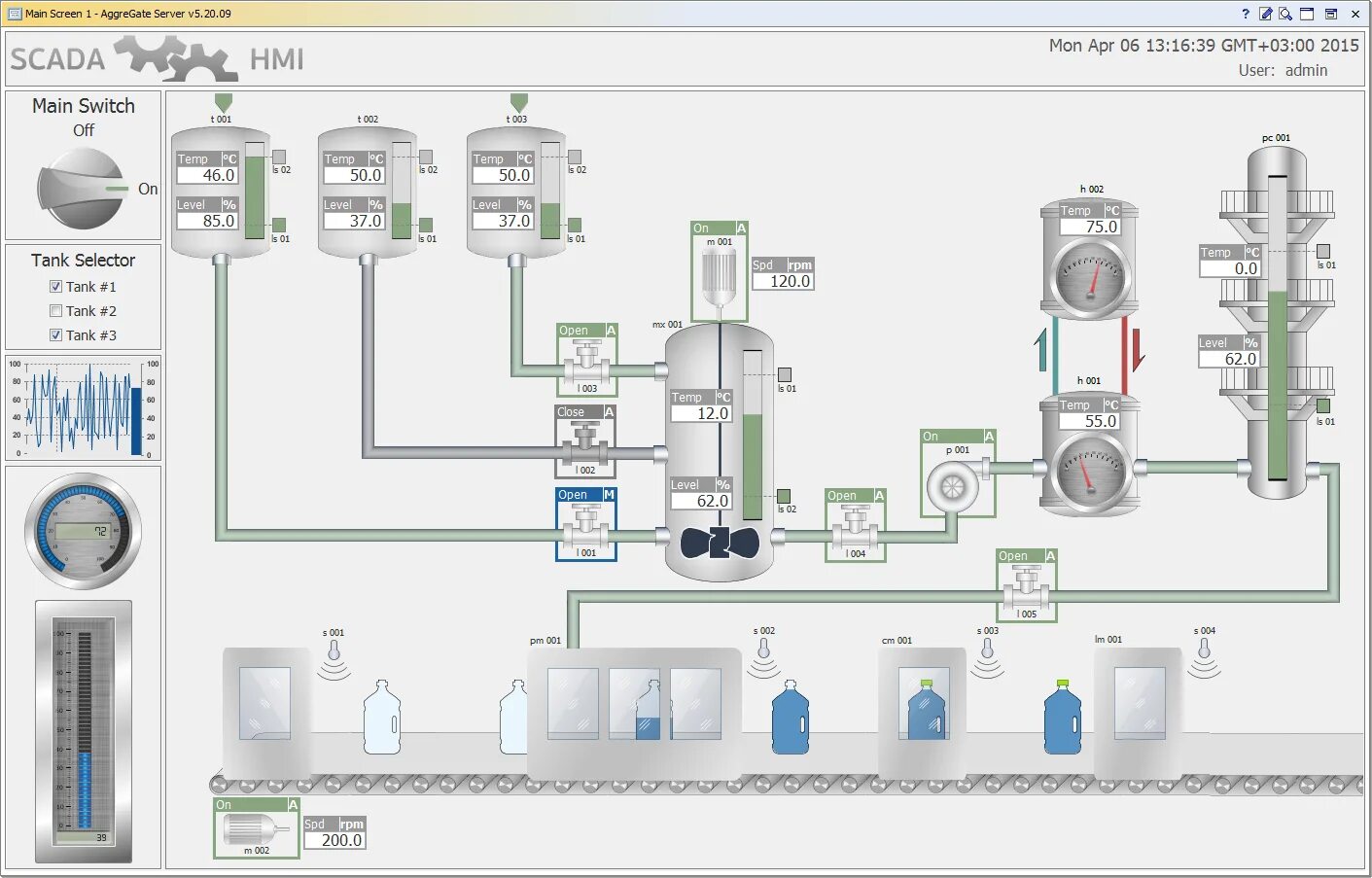Click the help question-mark icon
The image size is (1372, 878).
[x=1246, y=14]
